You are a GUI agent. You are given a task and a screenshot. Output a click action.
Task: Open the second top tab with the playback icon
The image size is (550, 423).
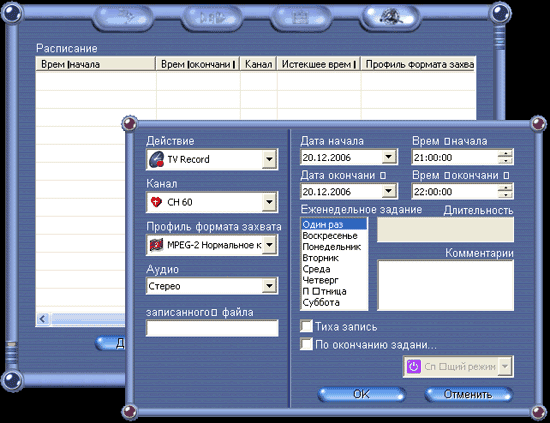pyautogui.click(x=212, y=17)
